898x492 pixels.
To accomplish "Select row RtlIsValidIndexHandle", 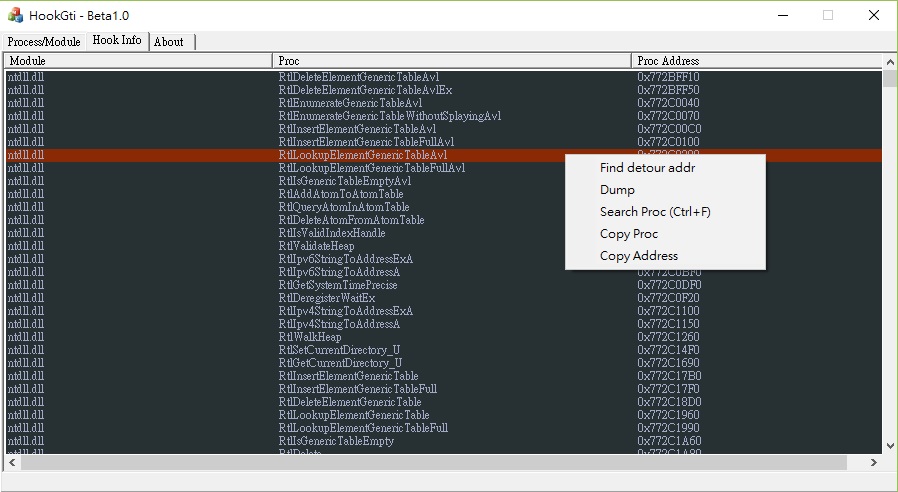I will [444, 233].
